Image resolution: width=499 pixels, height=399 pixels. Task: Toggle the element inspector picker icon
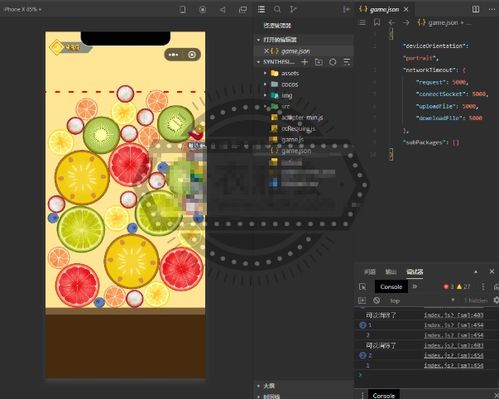coord(363,287)
